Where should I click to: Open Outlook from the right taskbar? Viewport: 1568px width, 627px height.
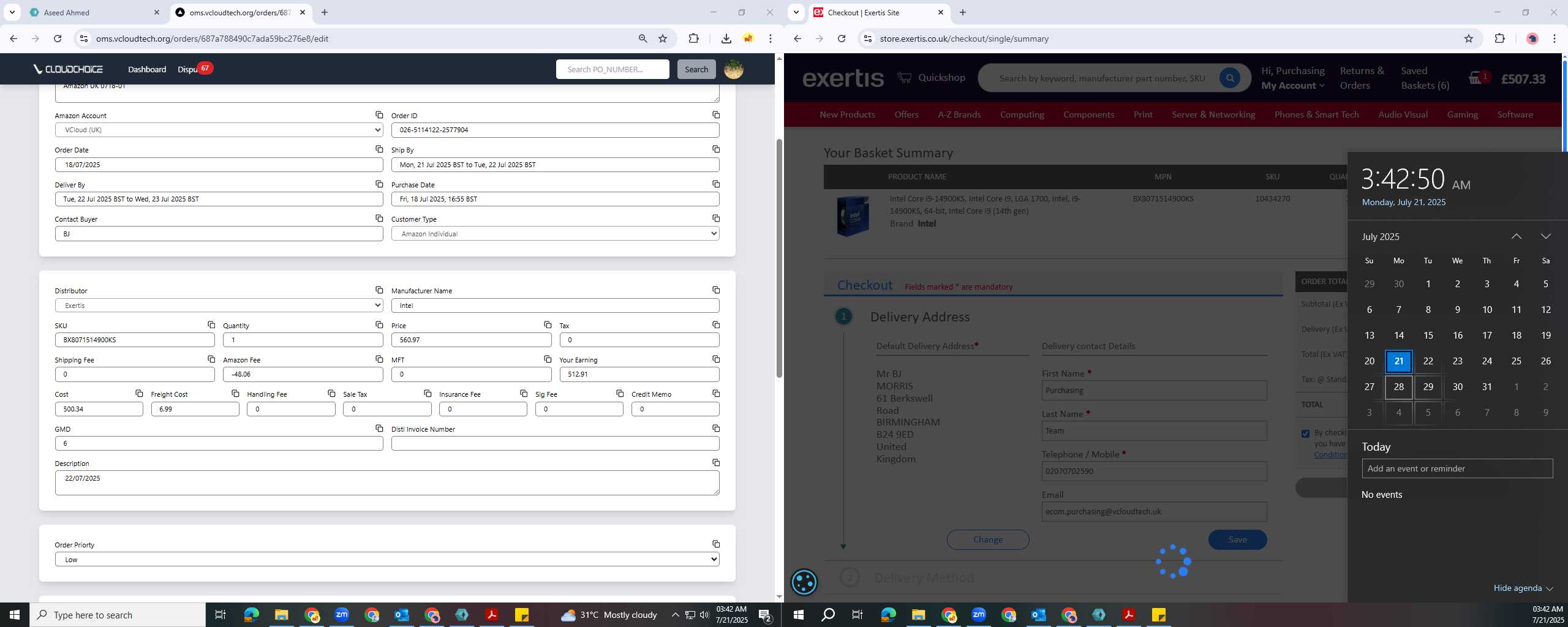[1038, 615]
